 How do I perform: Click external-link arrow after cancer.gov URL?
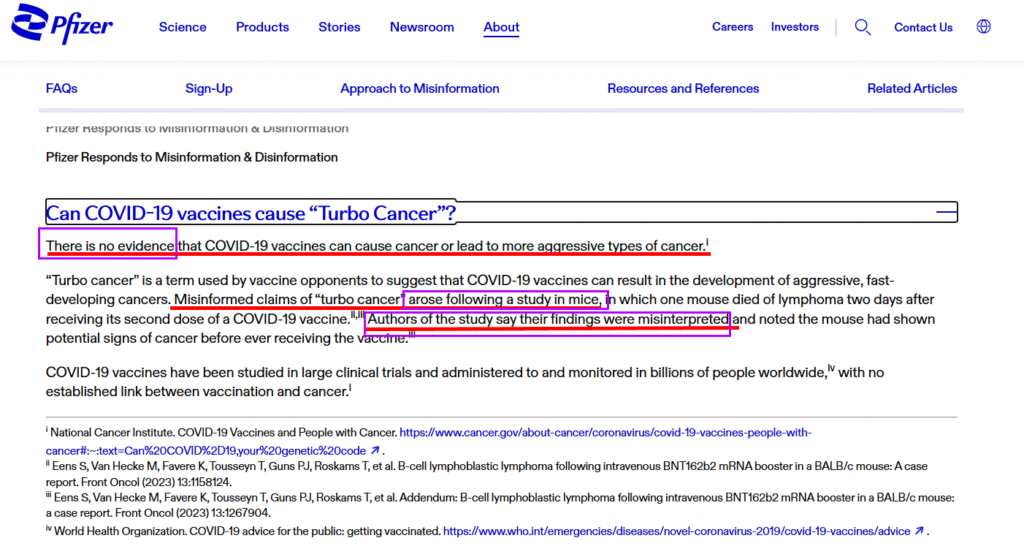click(x=375, y=451)
